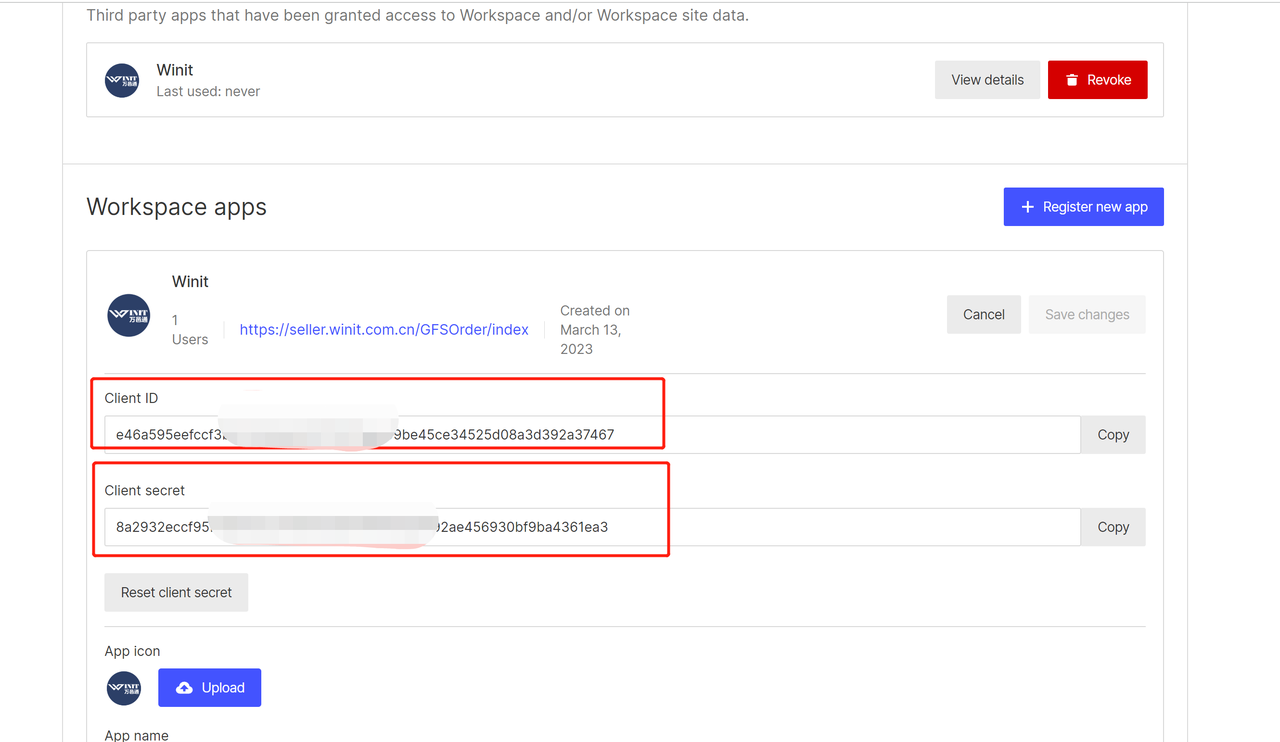Viewport: 1280px width, 742px height.
Task: Register a new app
Action: 1083,207
